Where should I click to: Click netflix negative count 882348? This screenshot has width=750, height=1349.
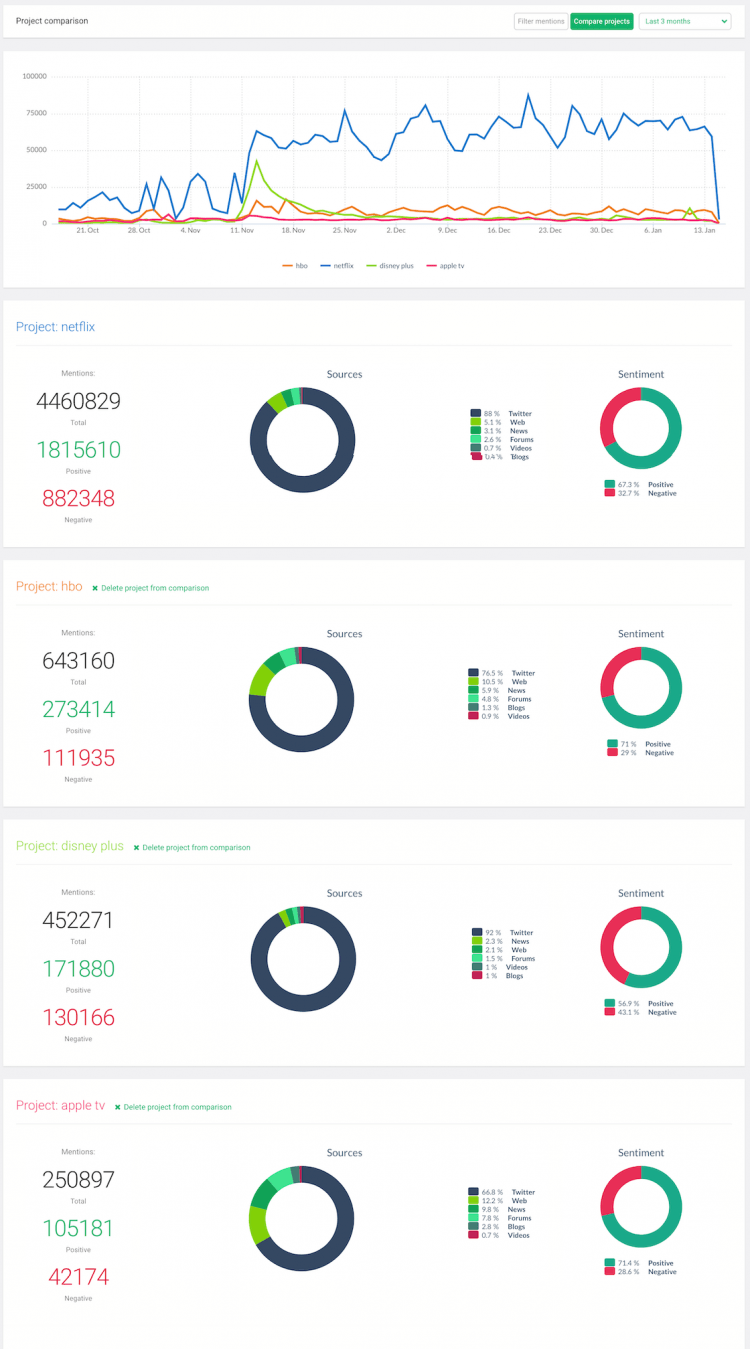[78, 498]
